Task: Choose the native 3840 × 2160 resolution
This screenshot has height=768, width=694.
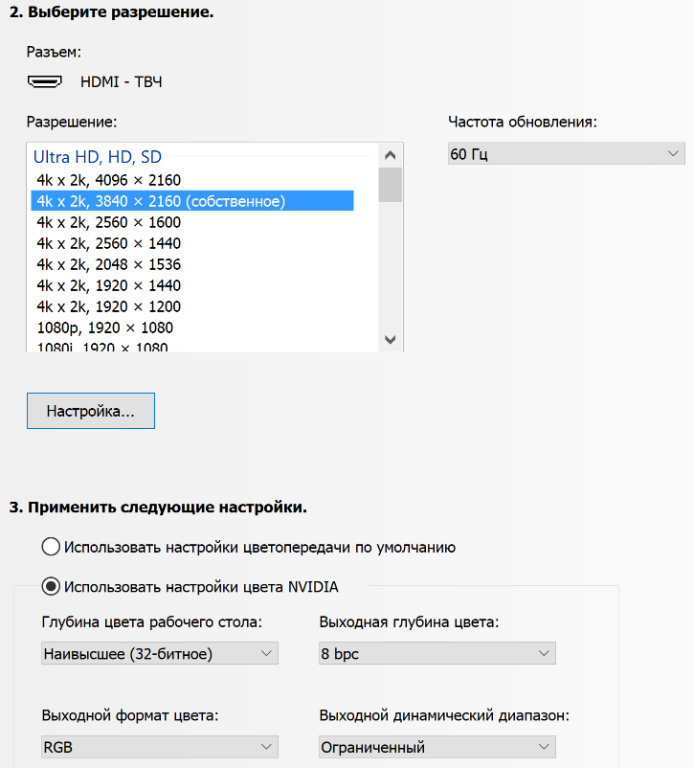Action: click(x=161, y=201)
